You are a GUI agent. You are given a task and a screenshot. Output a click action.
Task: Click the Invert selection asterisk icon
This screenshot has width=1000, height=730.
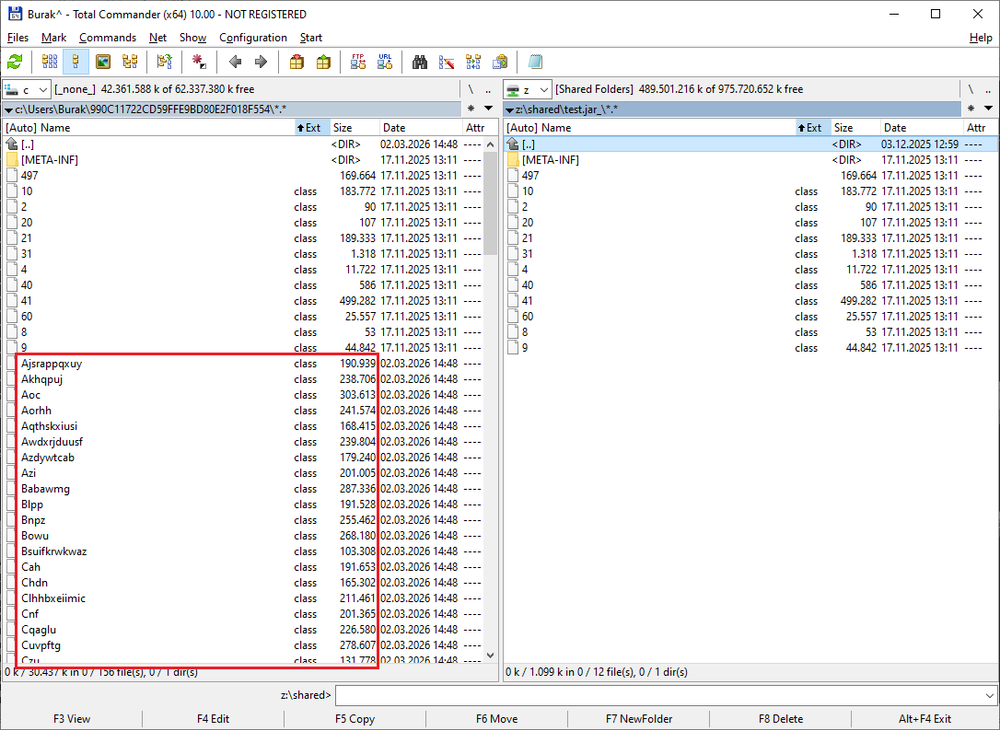200,62
